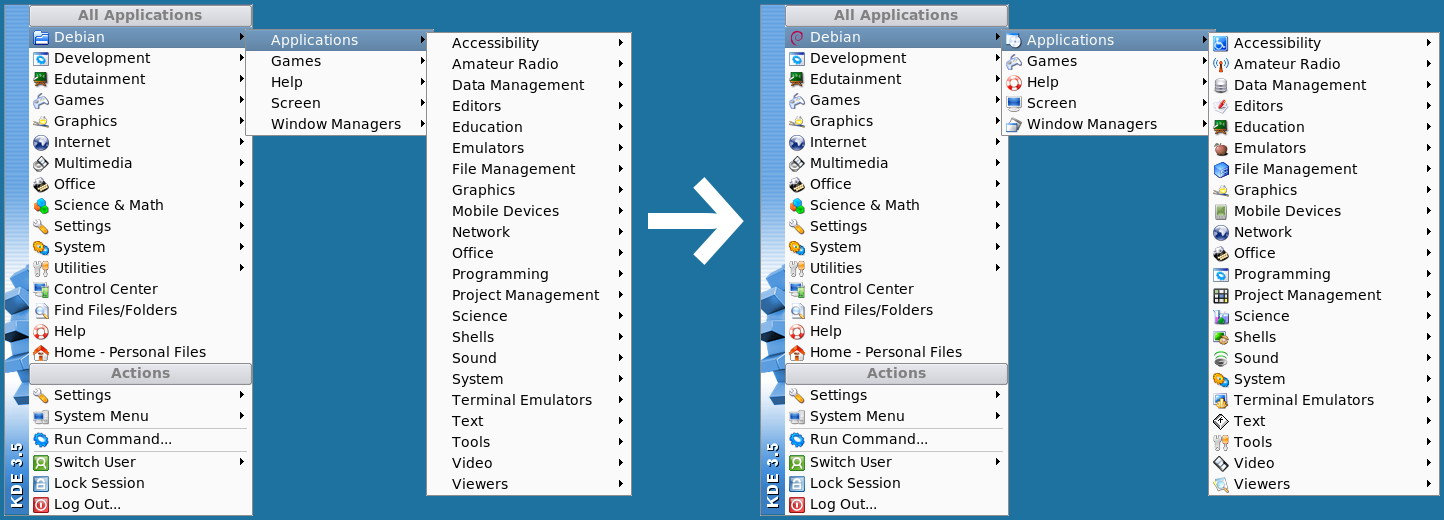The height and width of the screenshot is (520, 1444).
Task: Click the File Management blue cube icon
Action: tap(1220, 169)
